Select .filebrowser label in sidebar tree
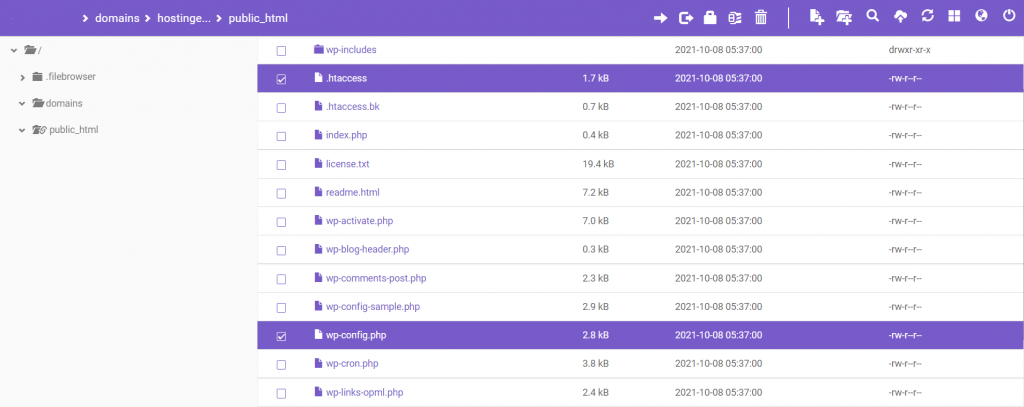1024x407 pixels. point(71,76)
